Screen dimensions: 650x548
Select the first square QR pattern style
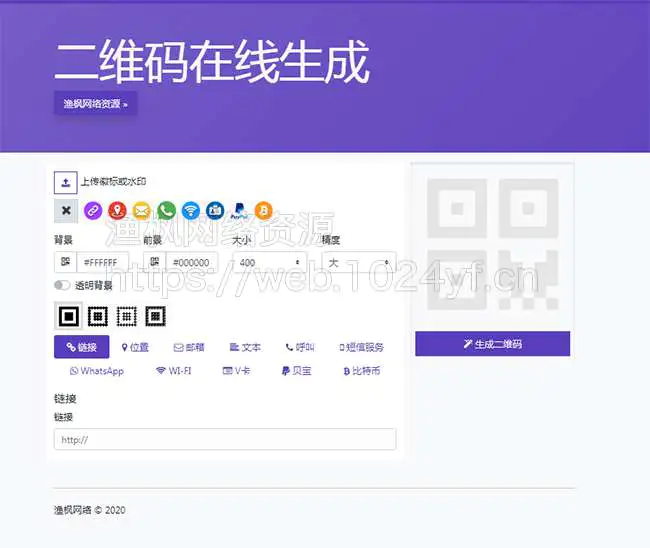point(69,316)
